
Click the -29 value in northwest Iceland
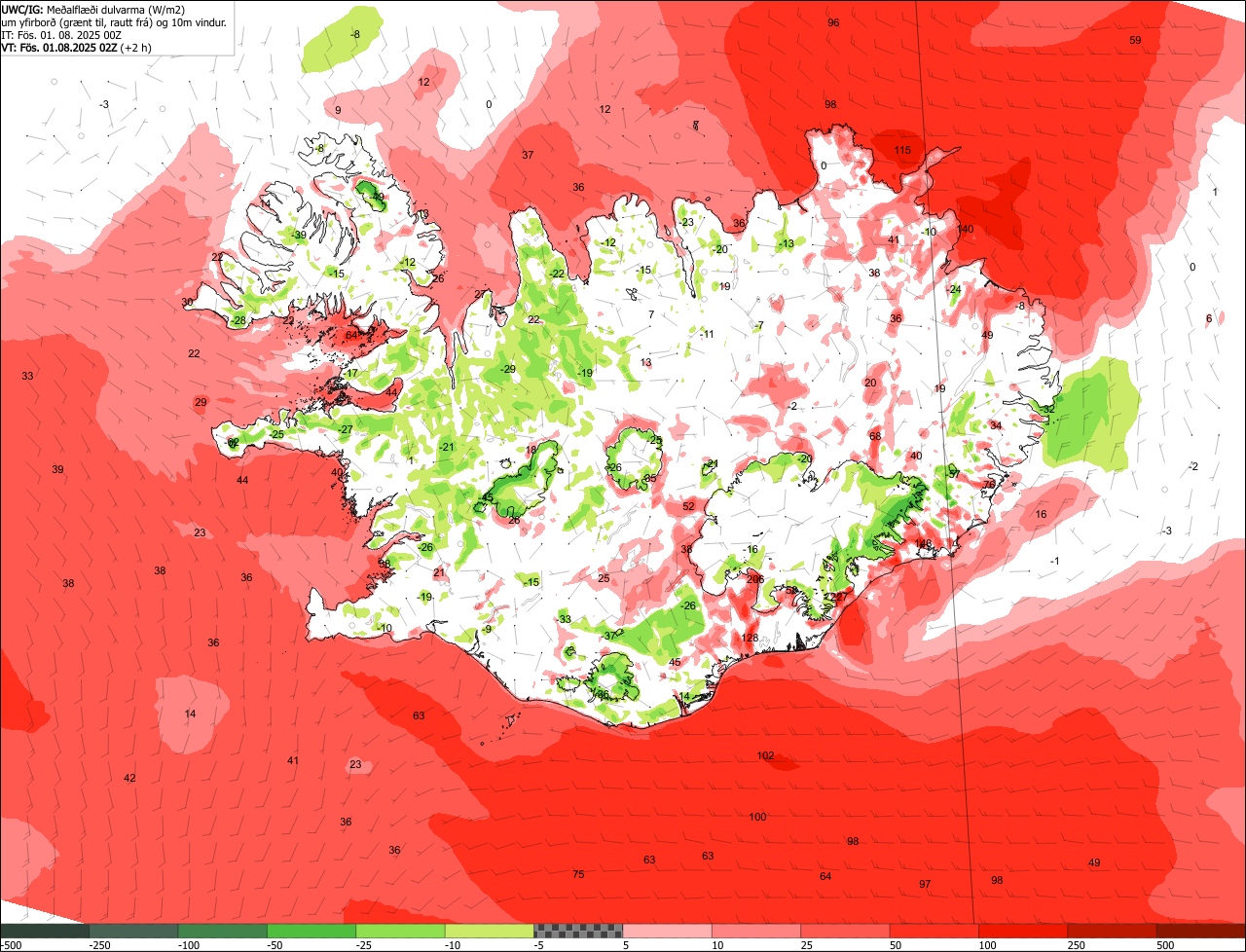507,369
